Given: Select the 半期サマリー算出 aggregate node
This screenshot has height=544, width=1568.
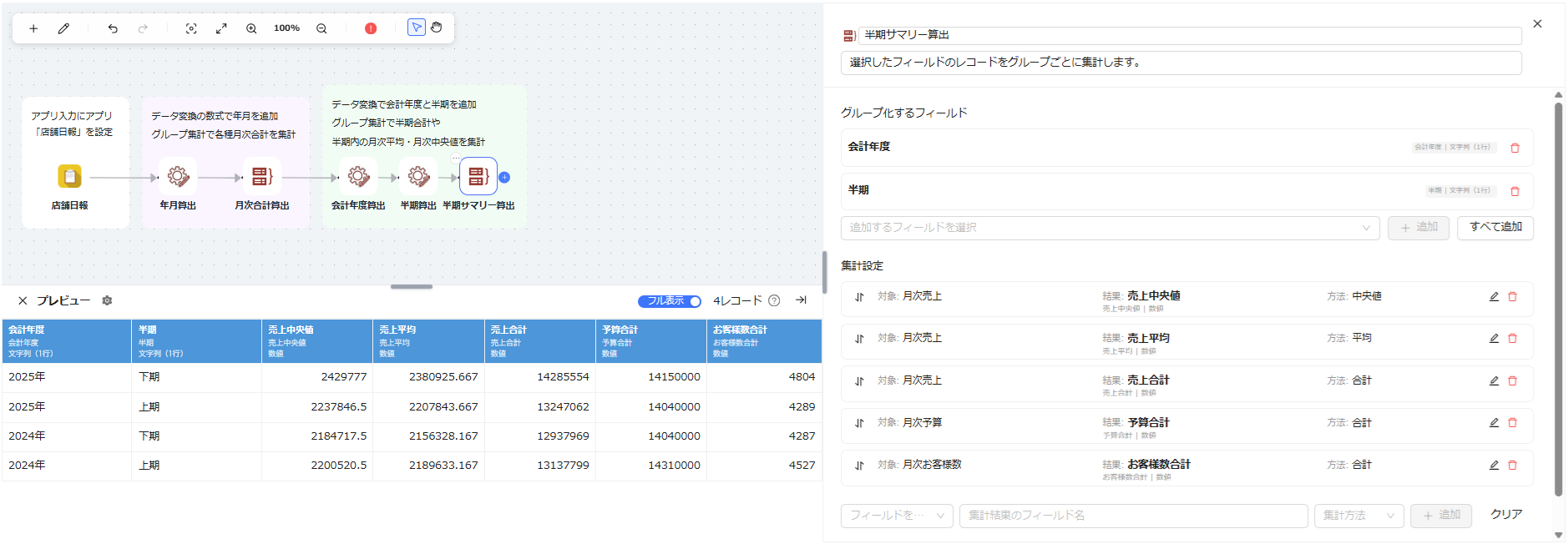Looking at the screenshot, I should pyautogui.click(x=478, y=177).
